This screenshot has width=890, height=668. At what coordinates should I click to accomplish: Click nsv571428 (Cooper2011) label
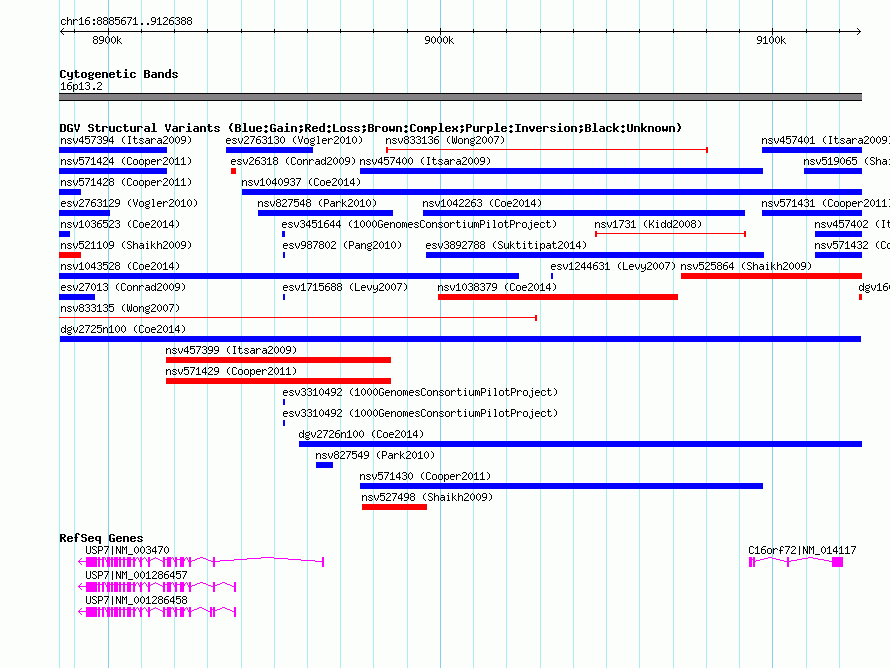point(126,182)
